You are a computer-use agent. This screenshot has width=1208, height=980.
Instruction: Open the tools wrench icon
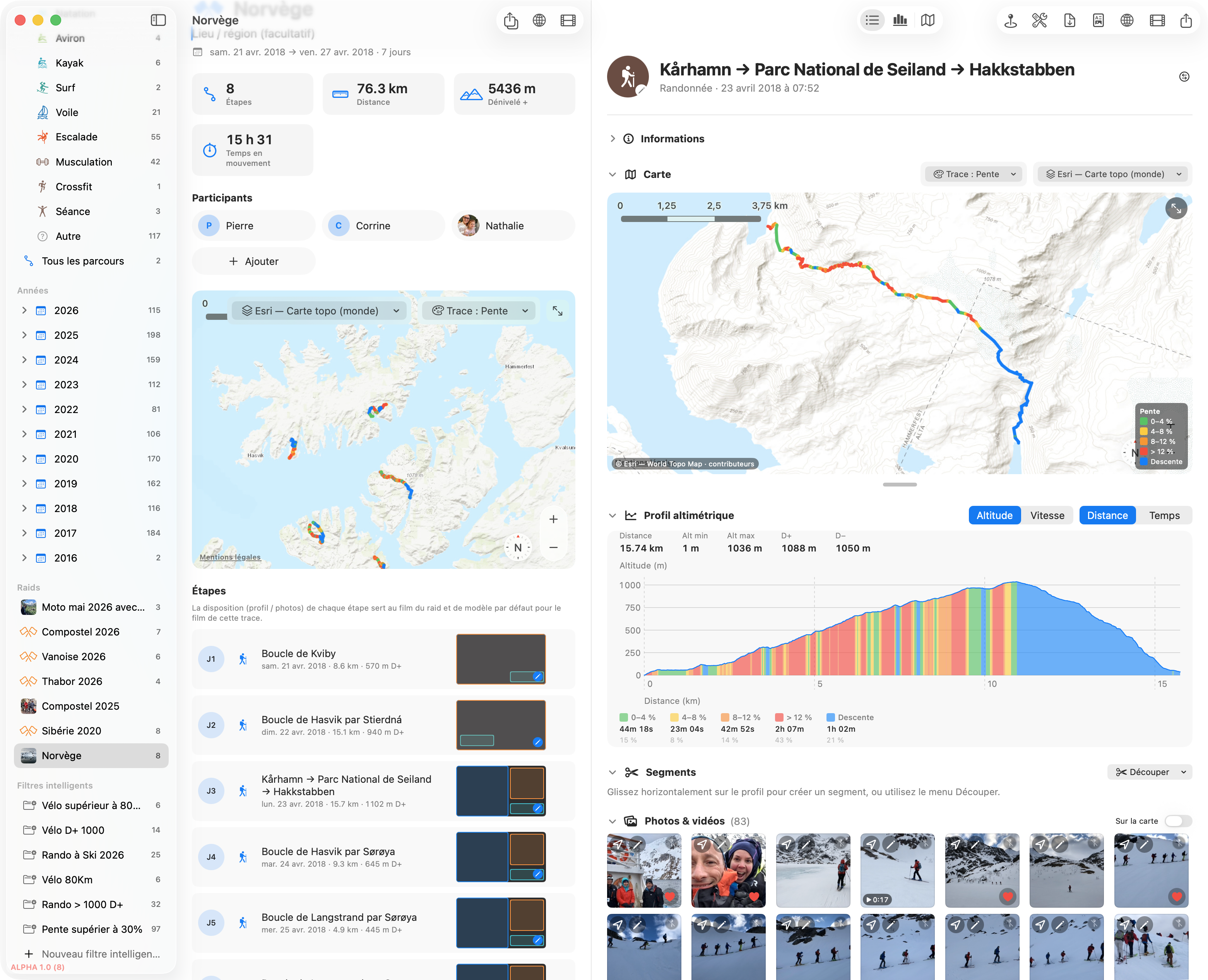point(1039,21)
